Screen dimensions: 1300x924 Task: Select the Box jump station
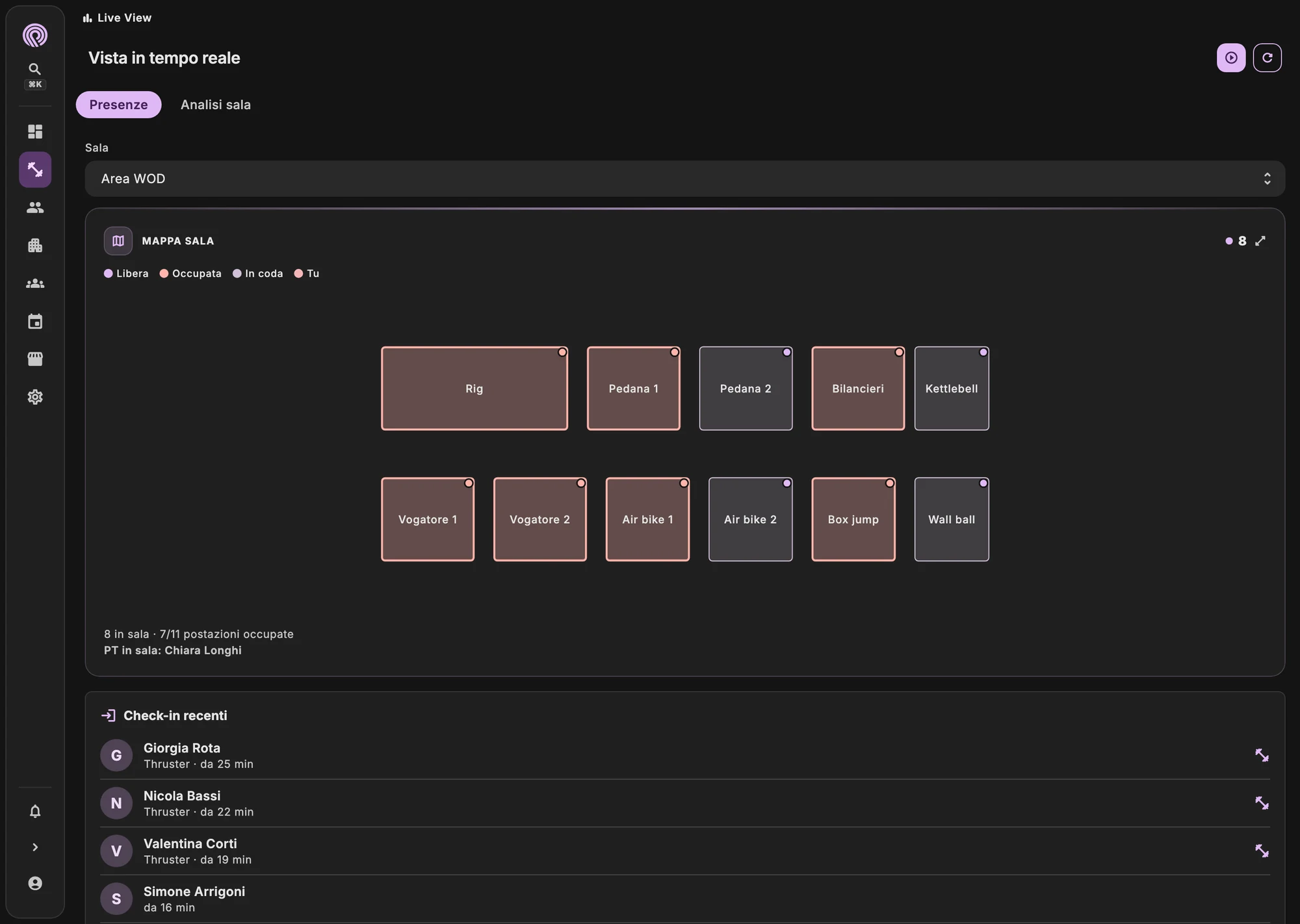(853, 519)
